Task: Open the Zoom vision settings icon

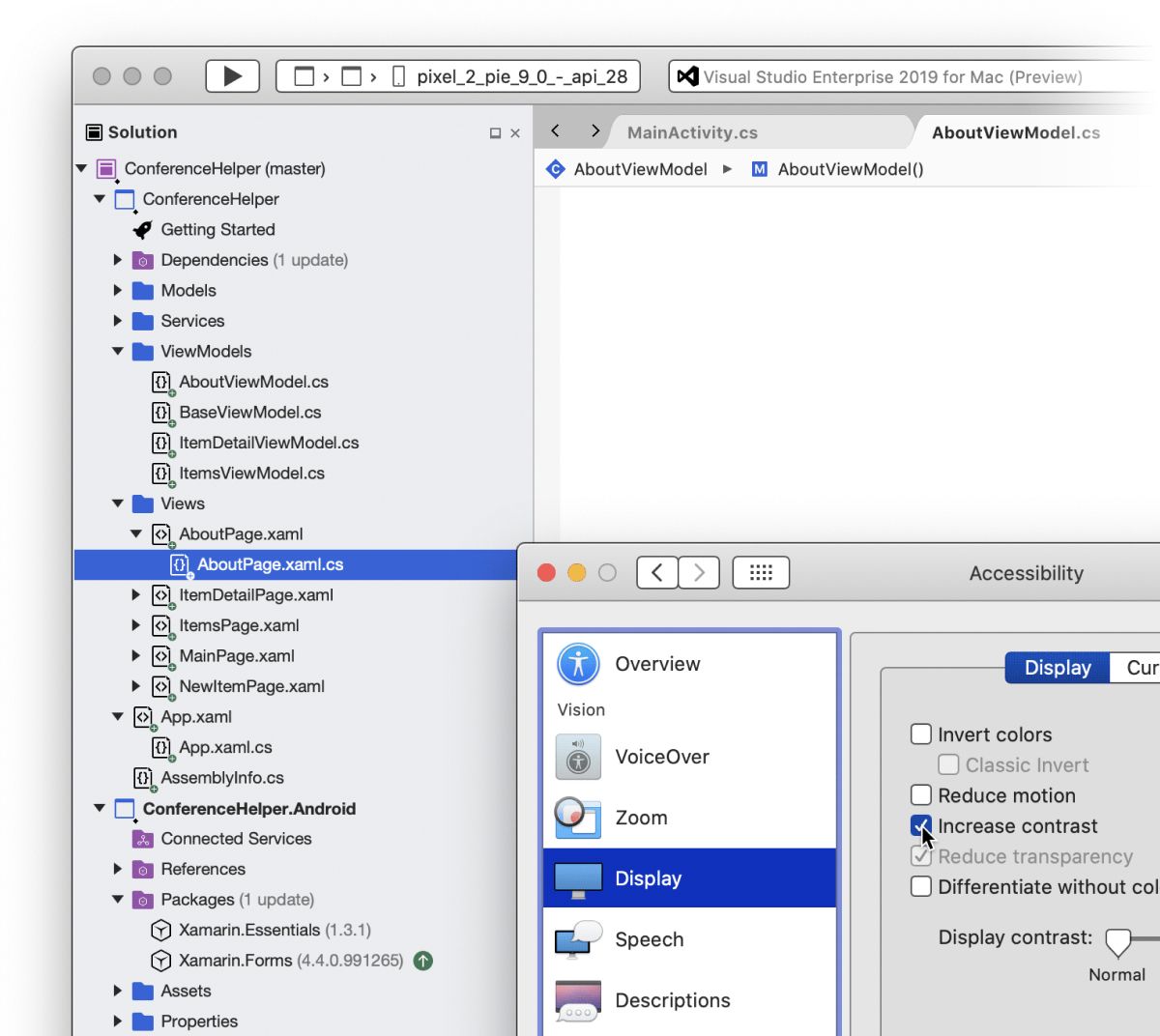Action: point(577,818)
